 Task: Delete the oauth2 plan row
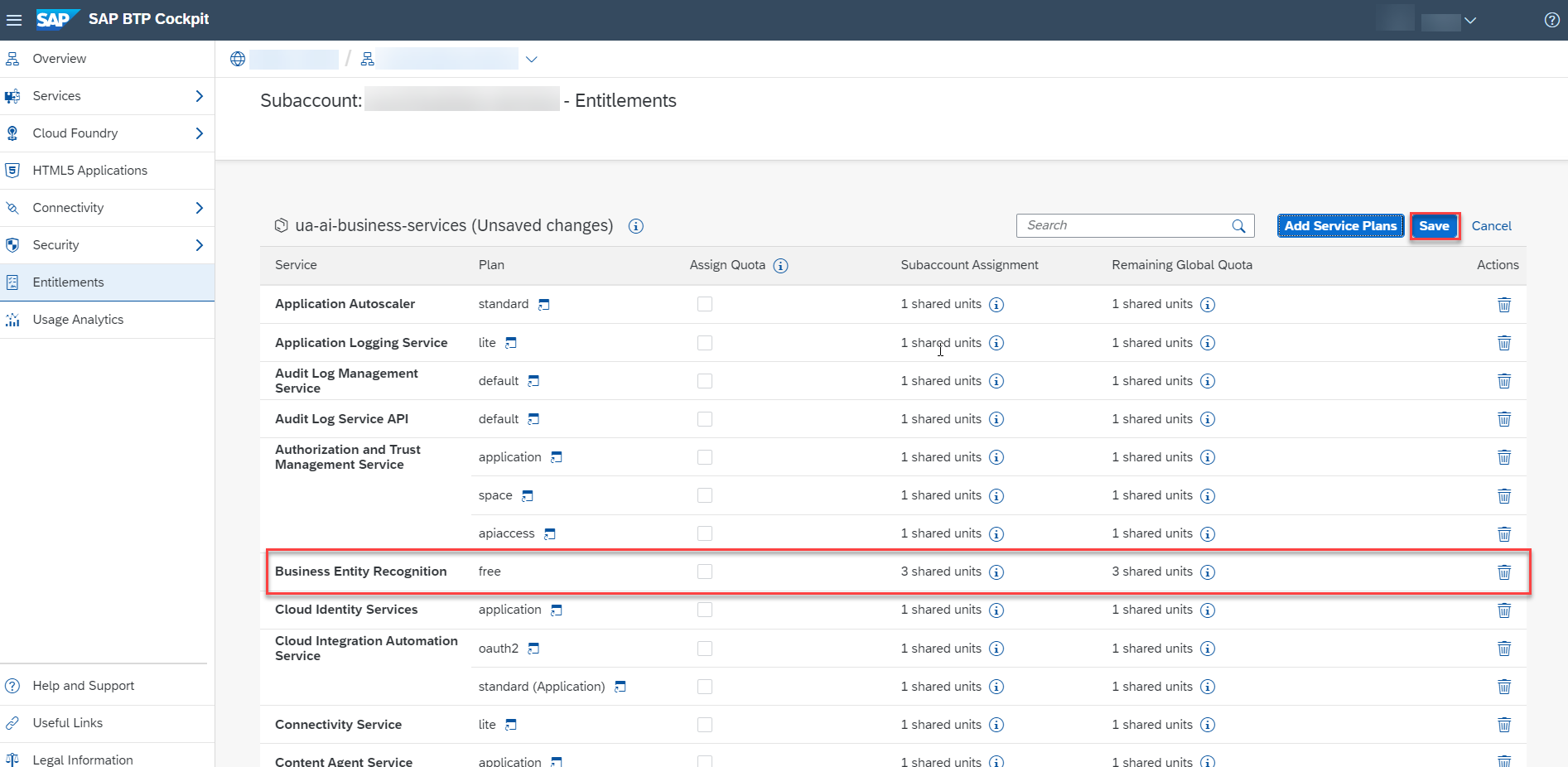[1504, 649]
